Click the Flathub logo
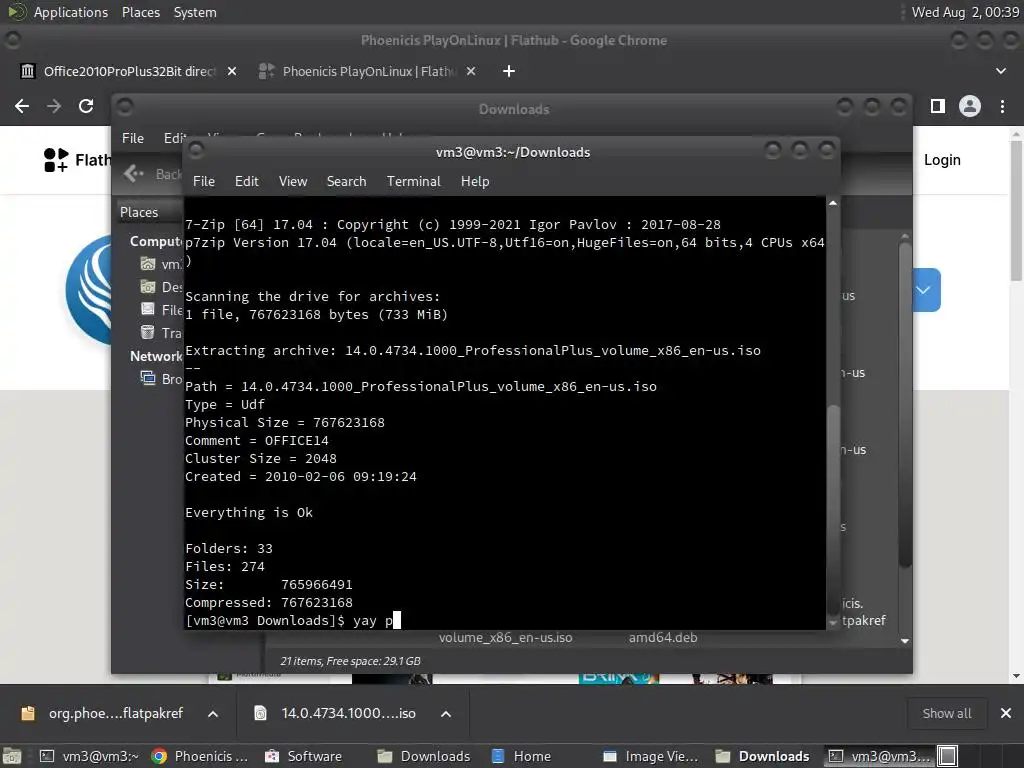 76,160
